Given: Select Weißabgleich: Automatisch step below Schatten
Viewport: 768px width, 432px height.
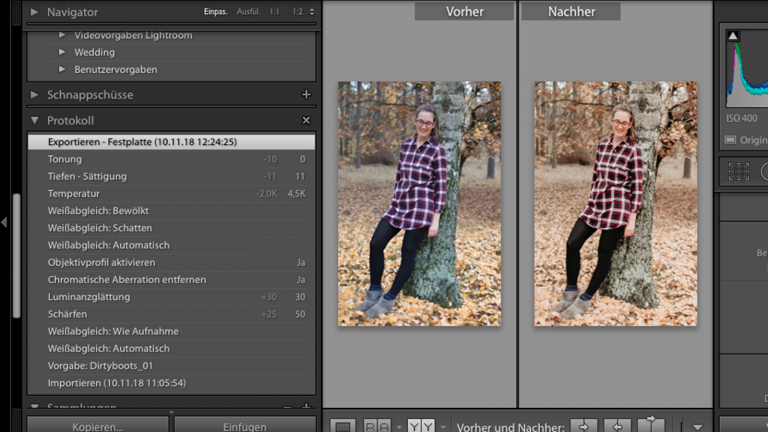Looking at the screenshot, I should [171, 245].
